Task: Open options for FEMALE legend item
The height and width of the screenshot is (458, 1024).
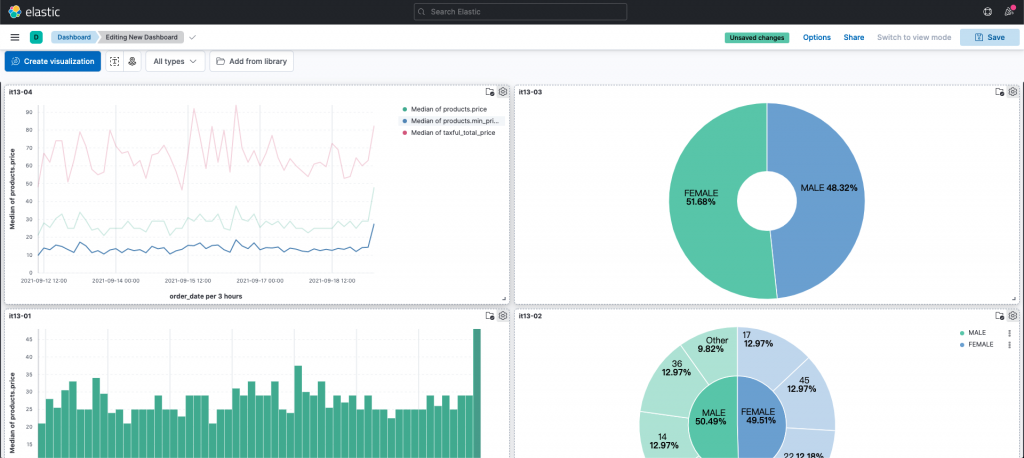Action: coord(1009,344)
